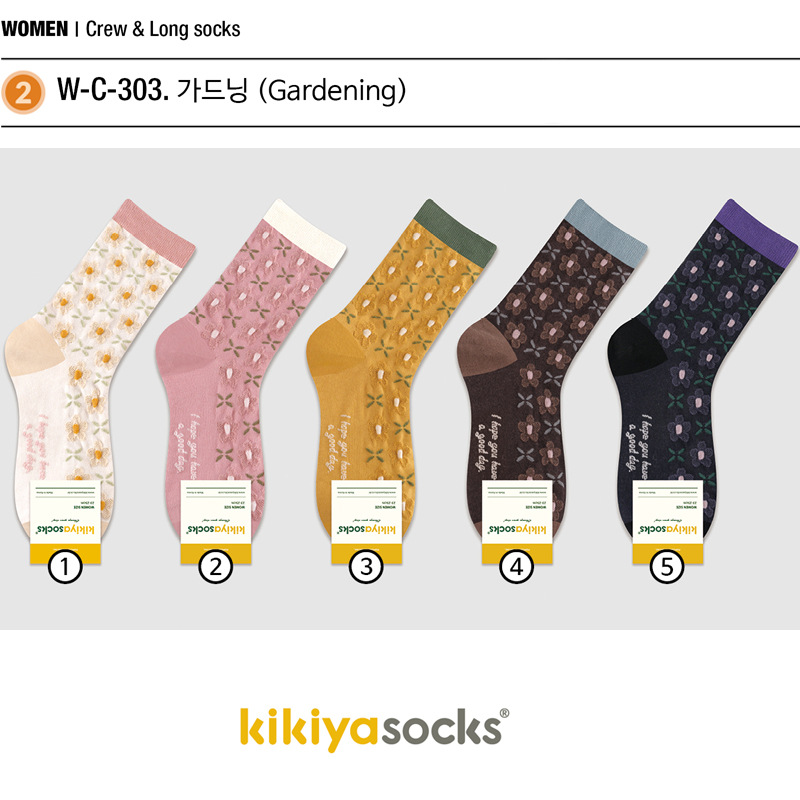Select the circled number 2 marker

tap(215, 566)
